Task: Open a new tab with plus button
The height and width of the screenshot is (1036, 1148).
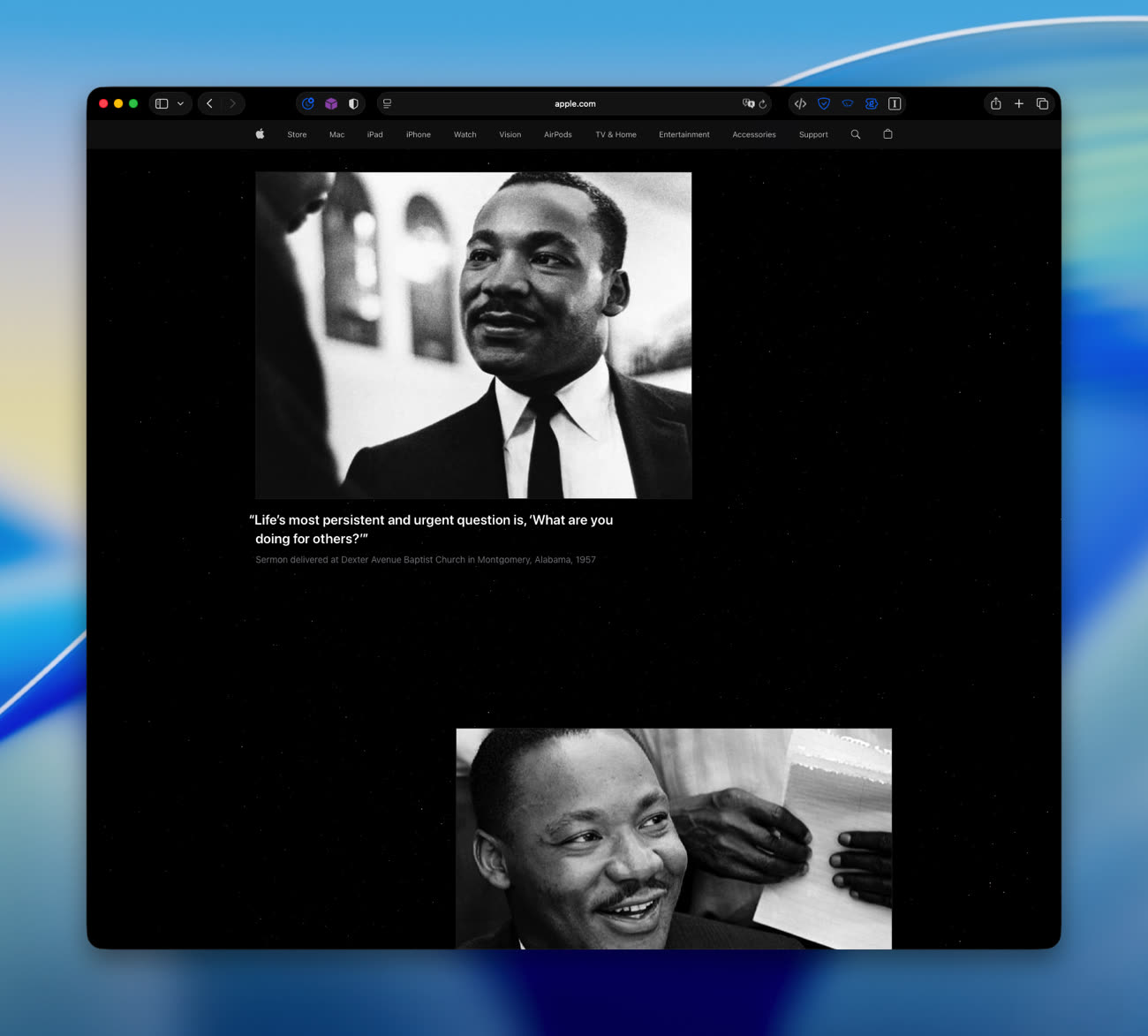Action: (x=1019, y=103)
